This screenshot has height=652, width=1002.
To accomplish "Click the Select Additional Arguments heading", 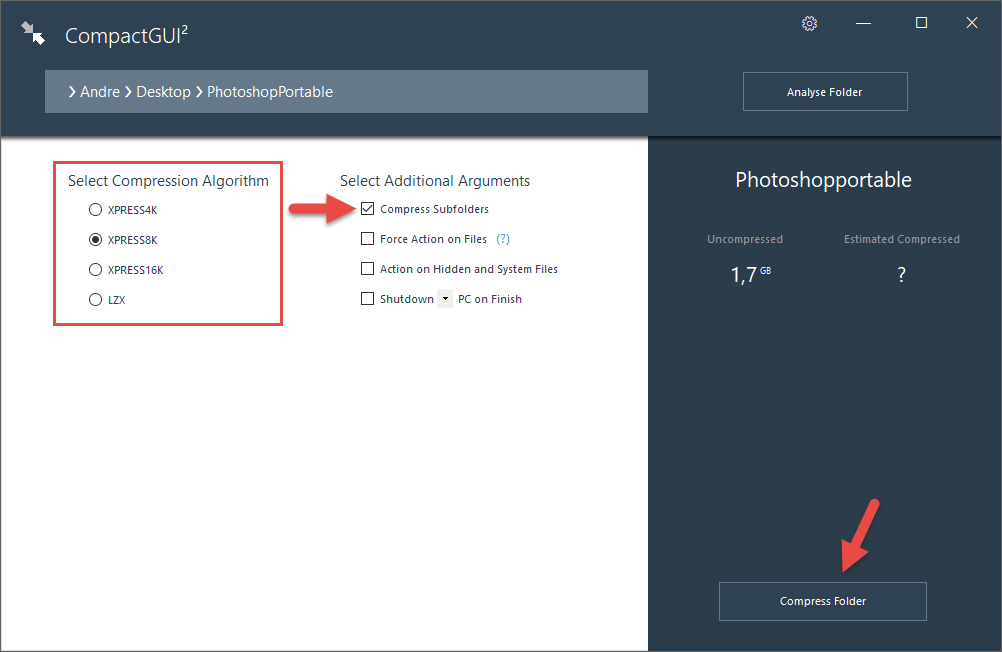I will [435, 182].
